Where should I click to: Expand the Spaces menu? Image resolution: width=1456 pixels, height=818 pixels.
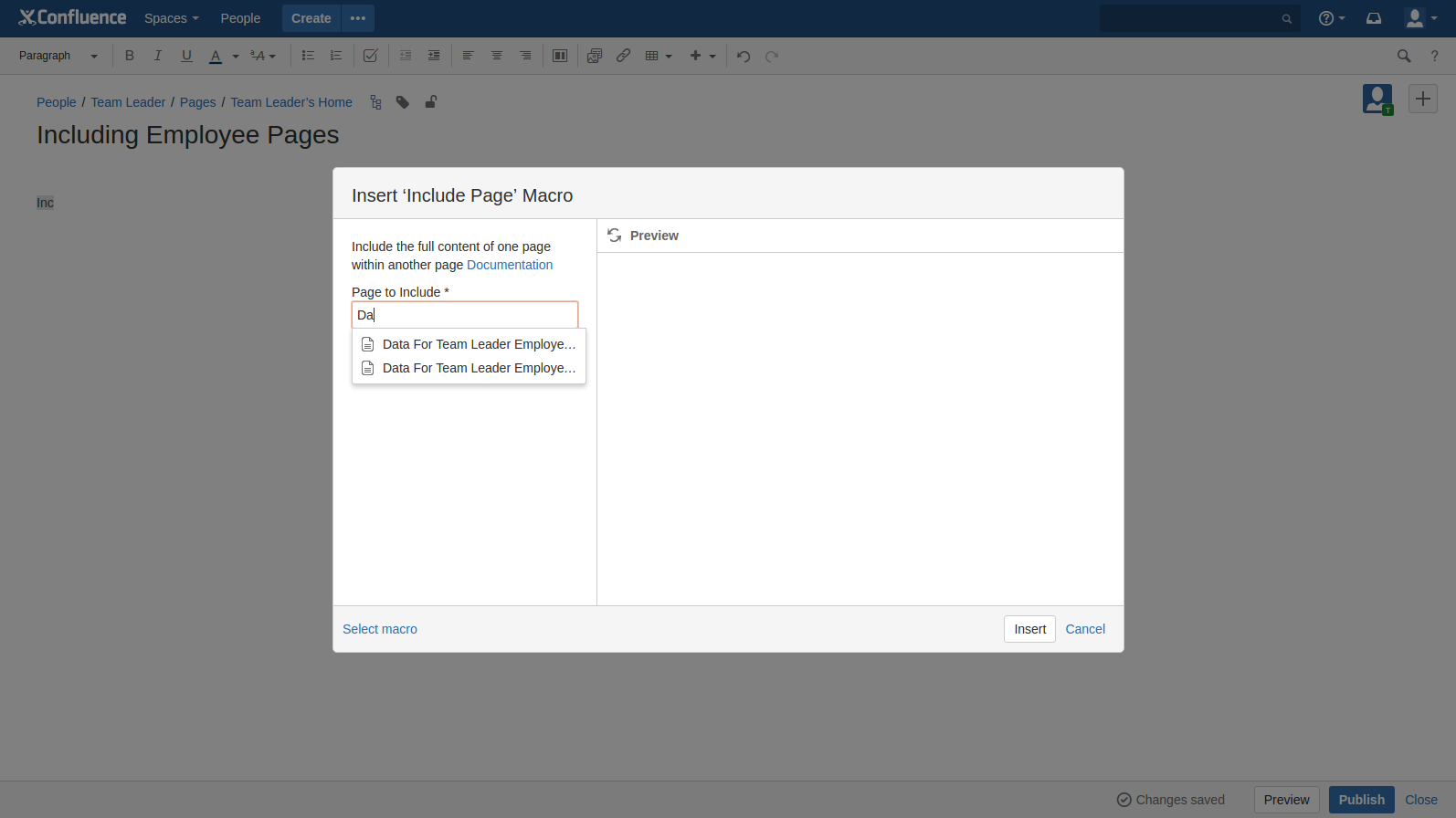[x=171, y=18]
